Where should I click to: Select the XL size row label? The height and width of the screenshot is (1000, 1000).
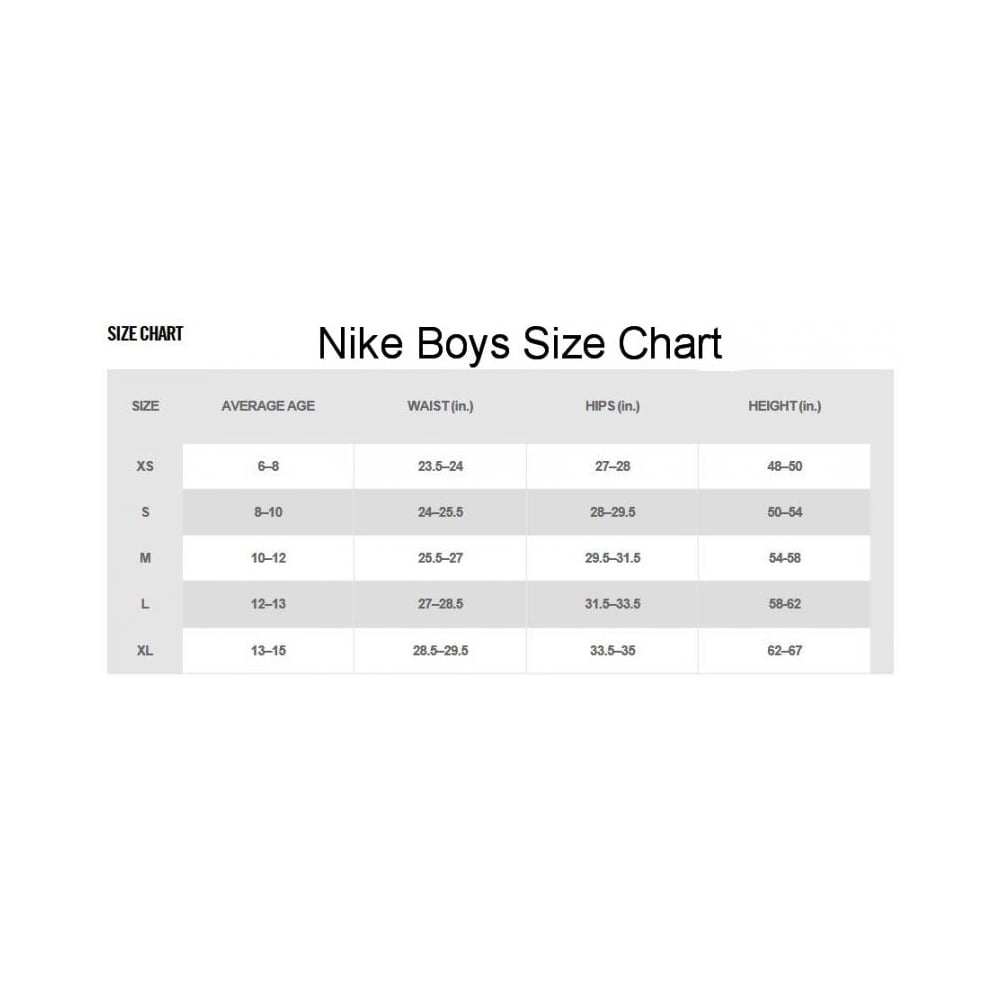145,651
